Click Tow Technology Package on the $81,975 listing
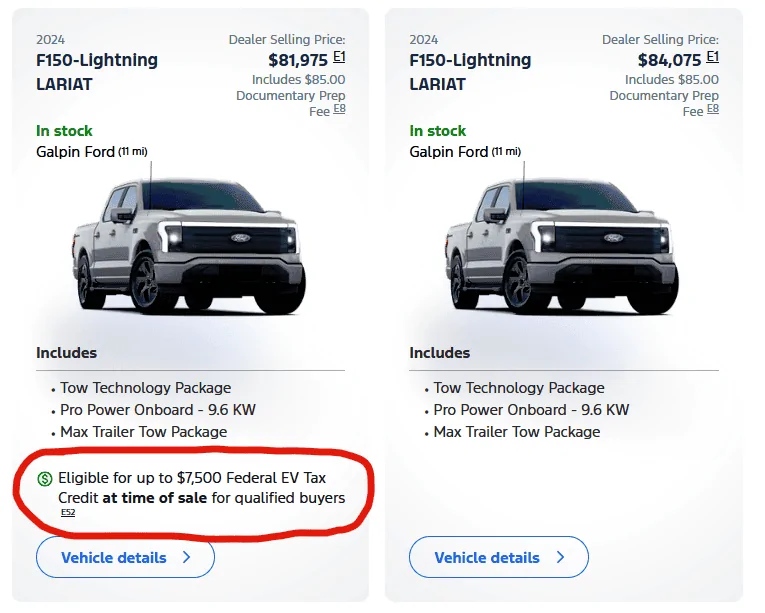The image size is (765, 613). pyautogui.click(x=145, y=388)
